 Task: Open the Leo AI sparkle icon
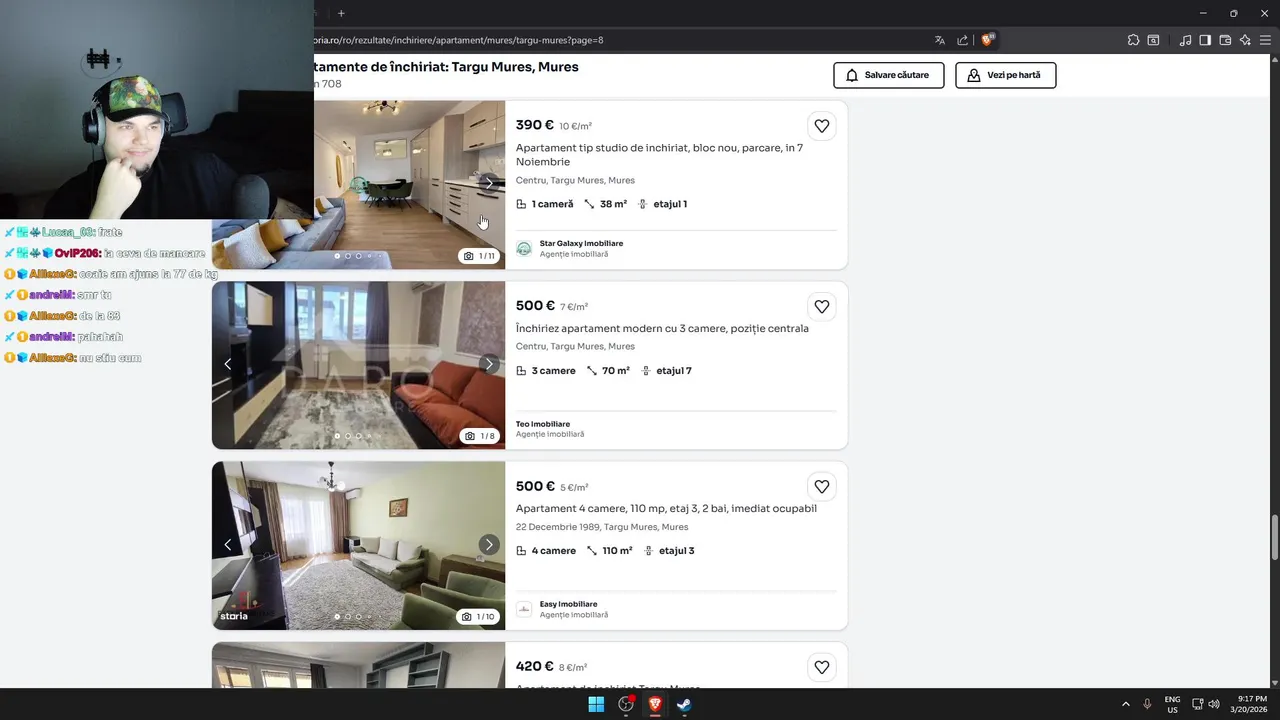pos(1245,40)
